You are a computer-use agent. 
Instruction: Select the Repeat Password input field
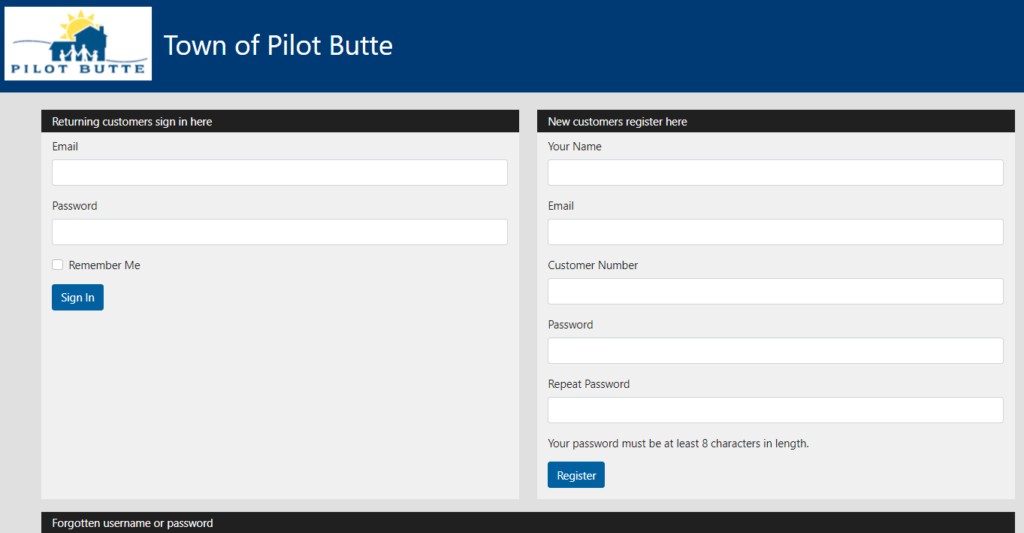click(x=775, y=410)
